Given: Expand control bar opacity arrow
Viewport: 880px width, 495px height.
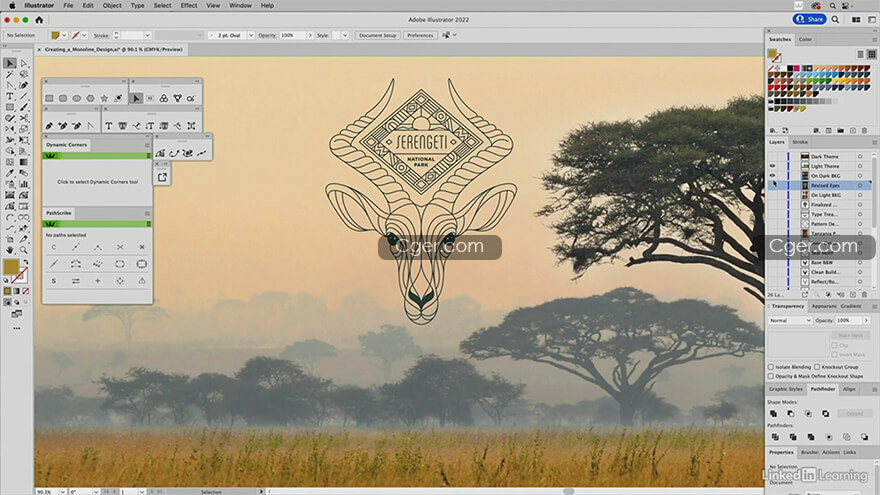Looking at the screenshot, I should (310, 35).
